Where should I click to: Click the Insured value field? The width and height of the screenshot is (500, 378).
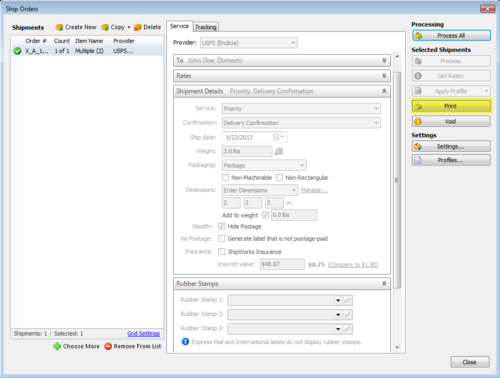(x=282, y=264)
